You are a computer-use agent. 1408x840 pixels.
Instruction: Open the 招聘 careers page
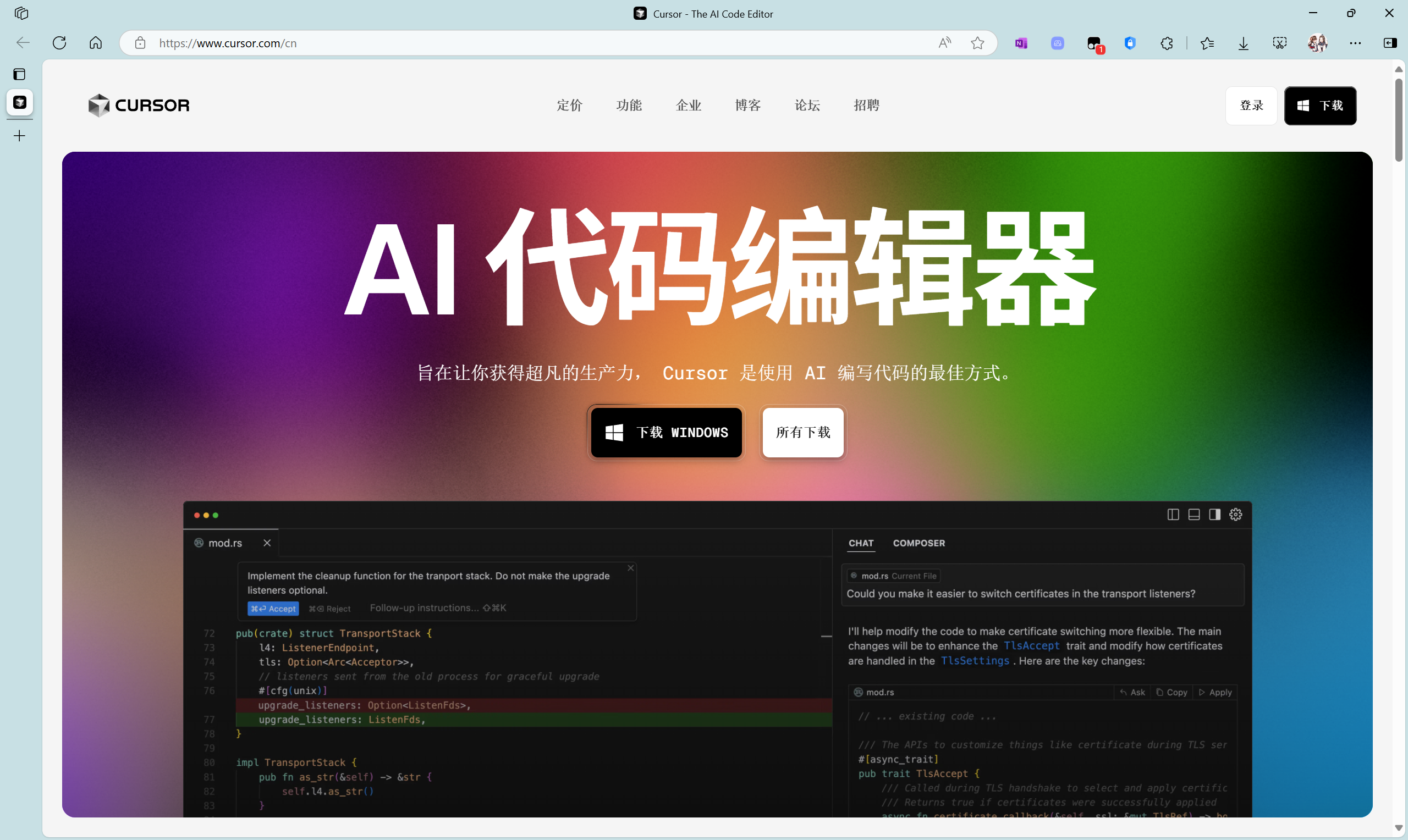click(x=866, y=106)
